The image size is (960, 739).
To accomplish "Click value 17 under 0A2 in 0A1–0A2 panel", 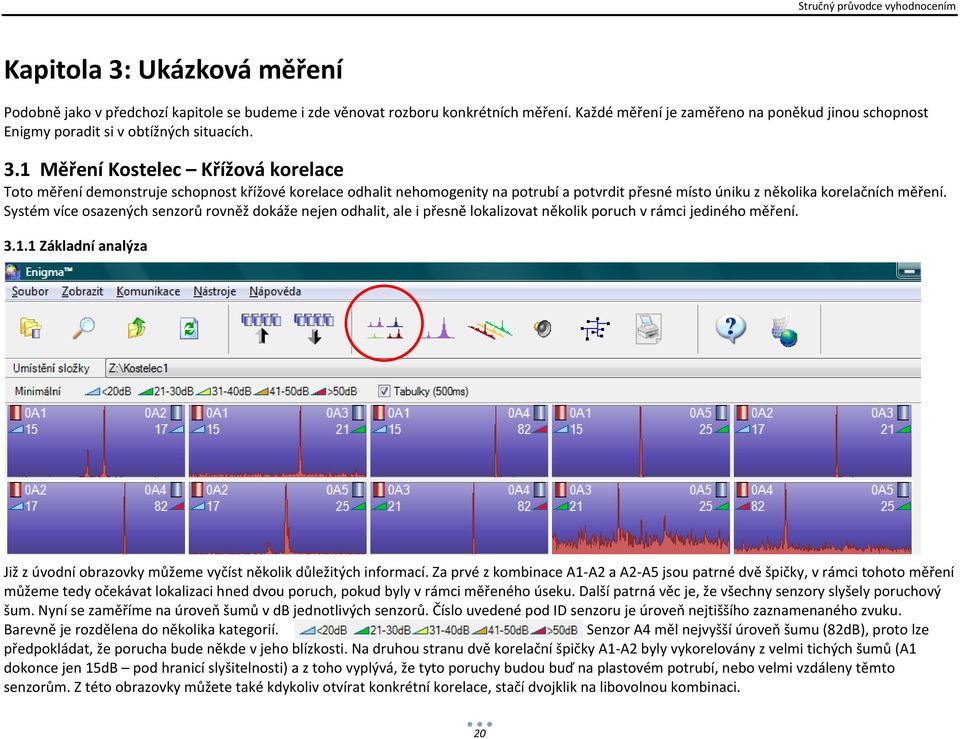I will (x=161, y=430).
